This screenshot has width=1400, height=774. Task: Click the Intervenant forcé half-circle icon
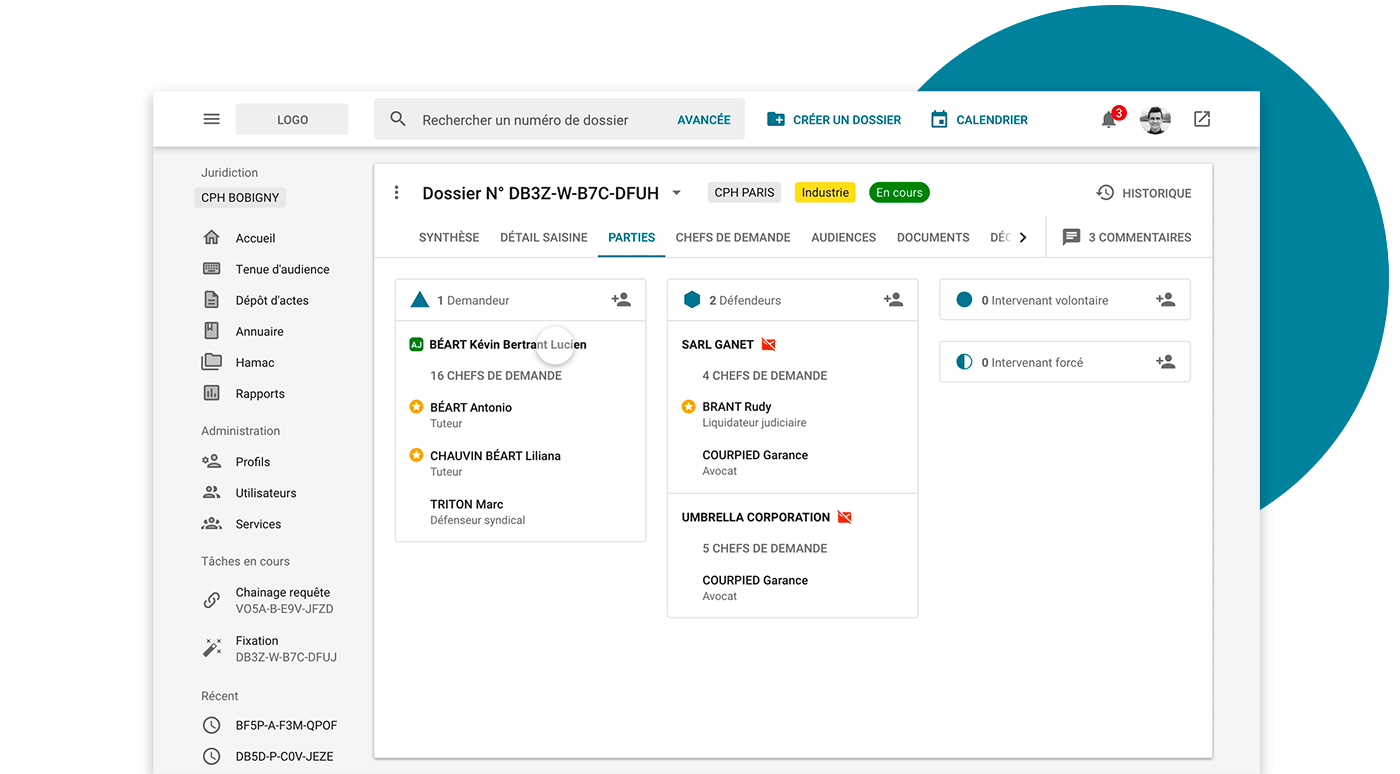pos(964,362)
